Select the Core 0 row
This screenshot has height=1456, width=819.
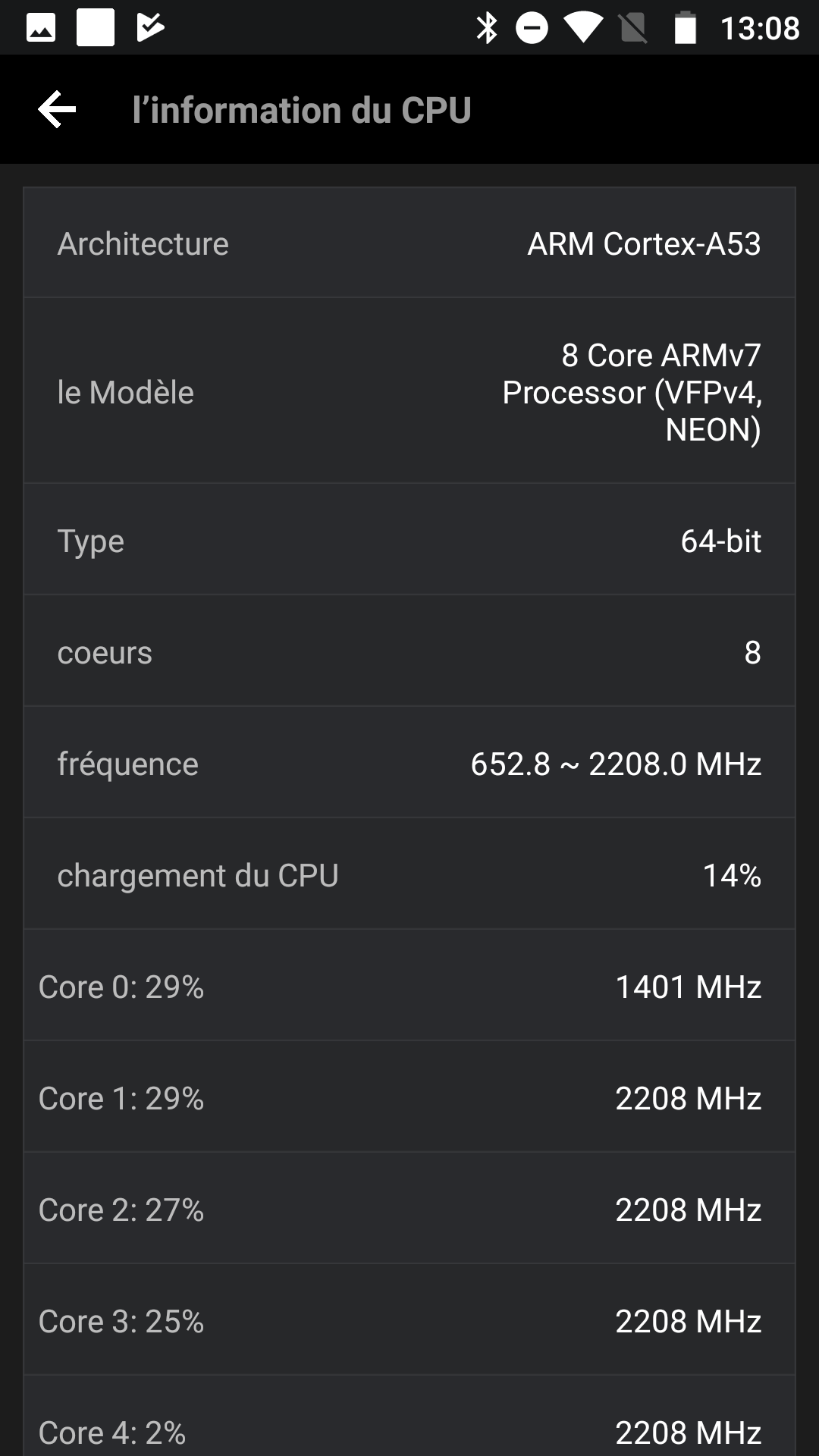409,987
